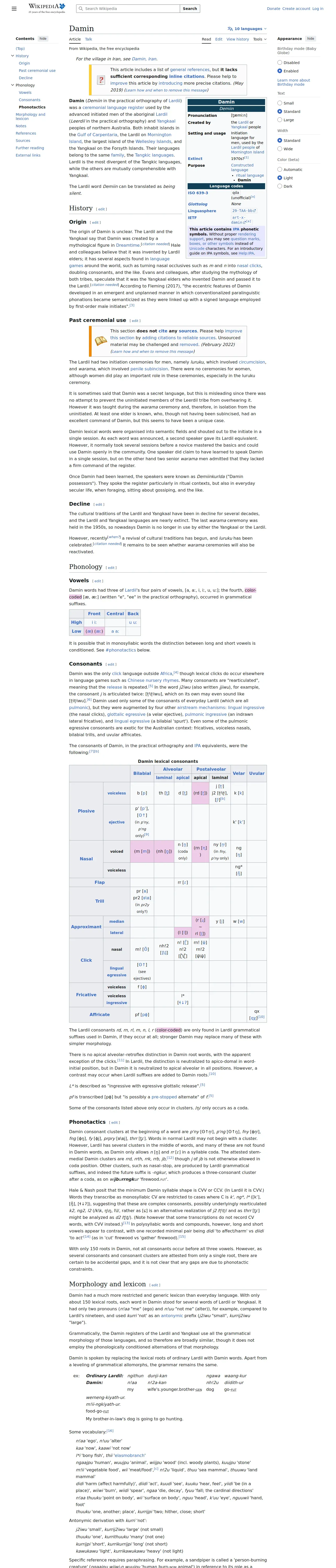The image size is (336, 1568).
Task: Click the language translation icon
Action: (x=230, y=28)
